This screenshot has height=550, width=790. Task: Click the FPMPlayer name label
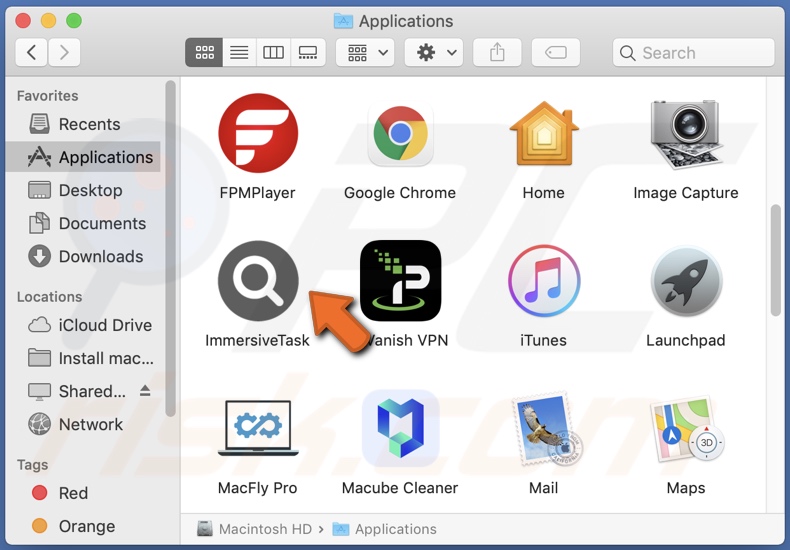[257, 192]
